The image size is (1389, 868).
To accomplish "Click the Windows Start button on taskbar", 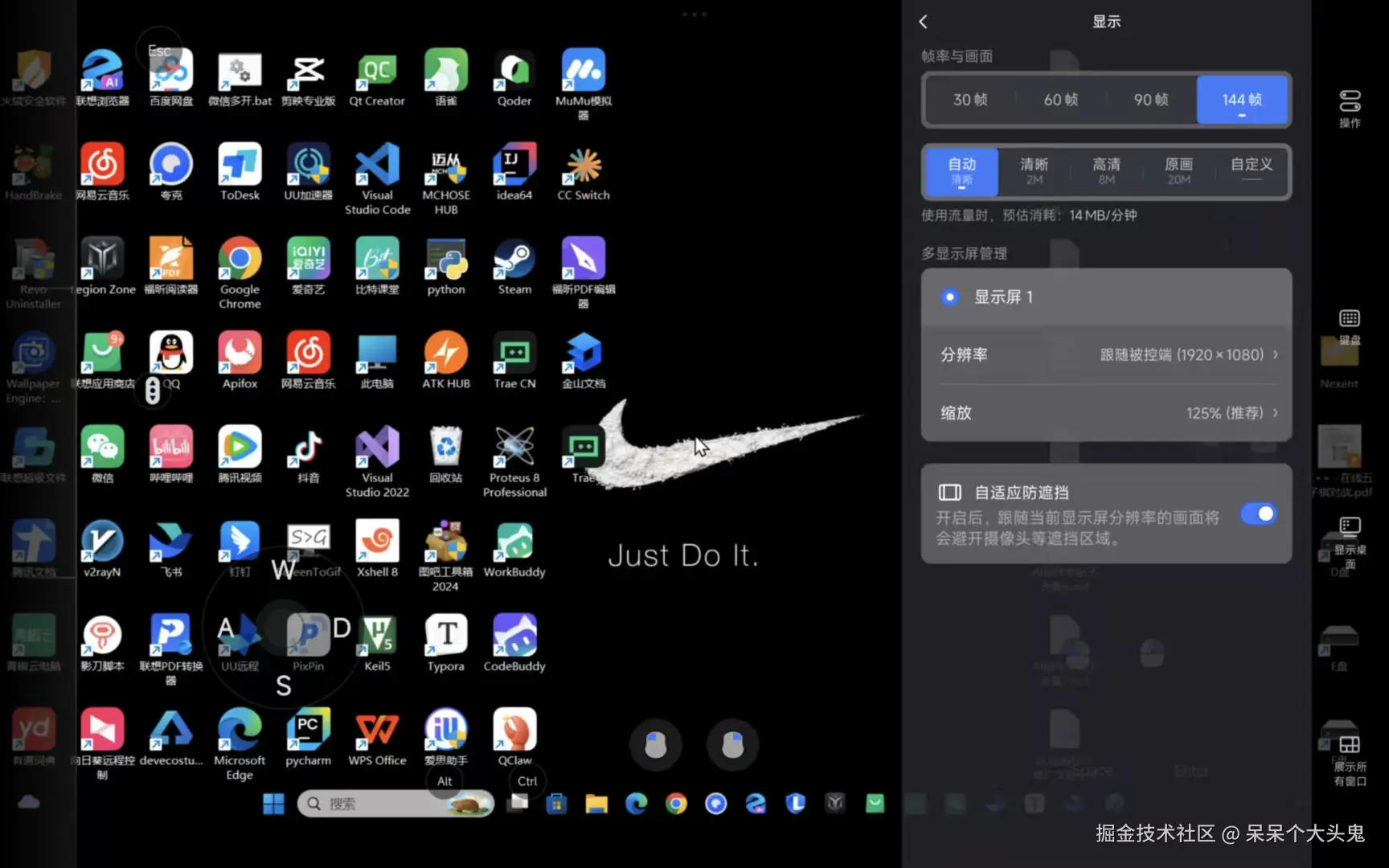I will tap(273, 803).
